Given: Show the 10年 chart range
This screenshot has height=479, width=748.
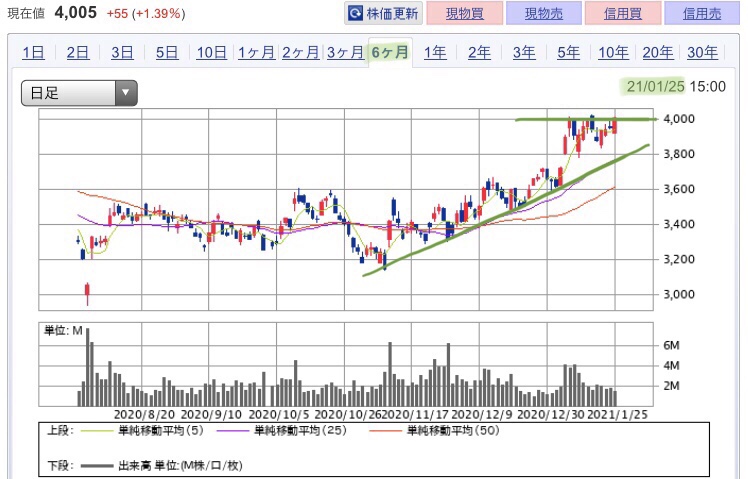Looking at the screenshot, I should (613, 53).
